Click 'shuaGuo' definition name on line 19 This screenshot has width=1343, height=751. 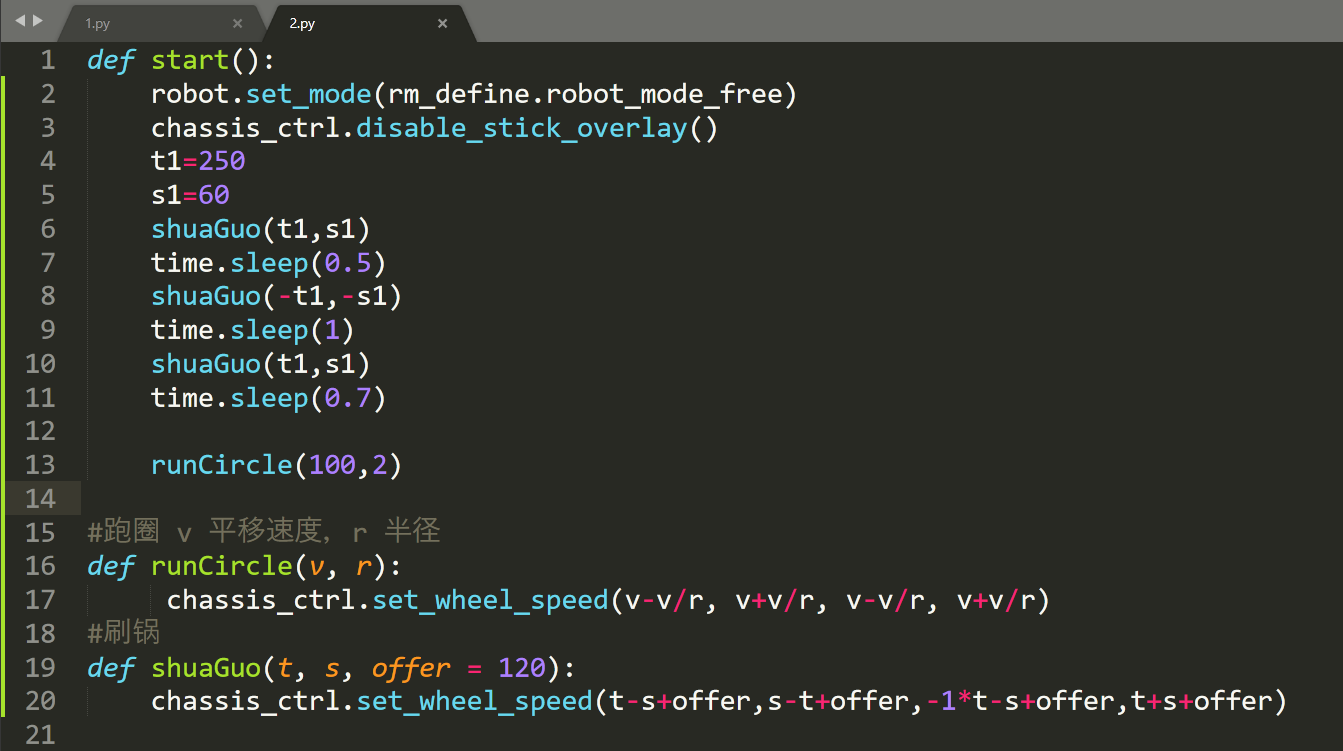(x=206, y=667)
